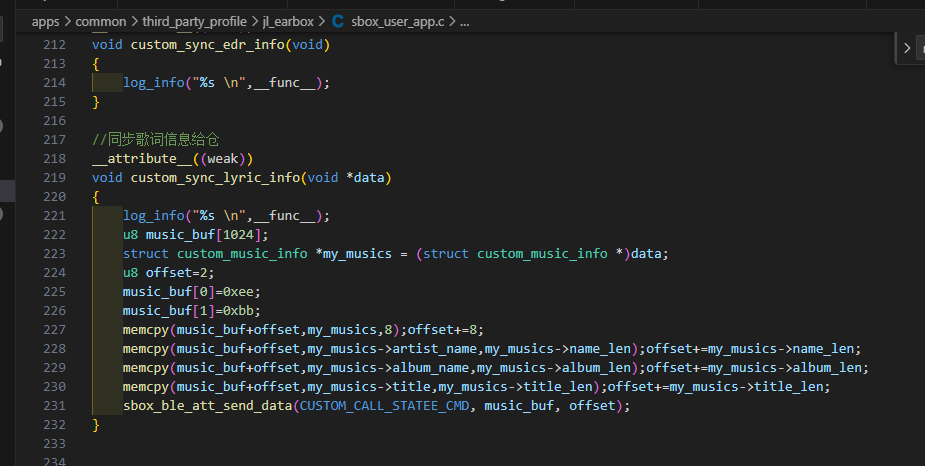Click line number 233 in gutter

[54, 444]
